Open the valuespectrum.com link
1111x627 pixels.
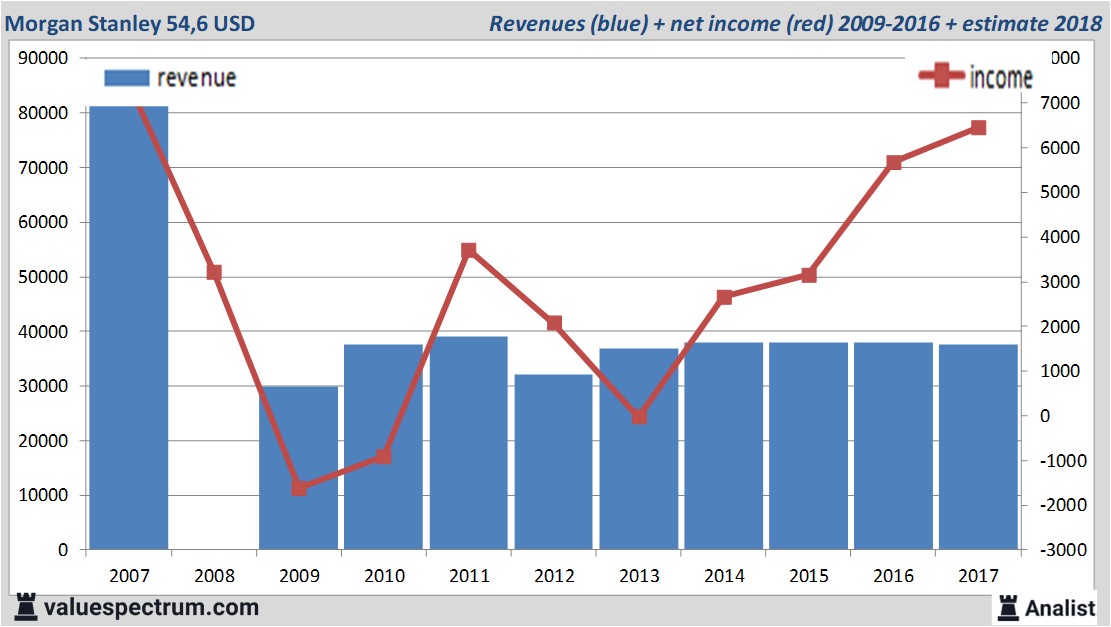[x=151, y=608]
